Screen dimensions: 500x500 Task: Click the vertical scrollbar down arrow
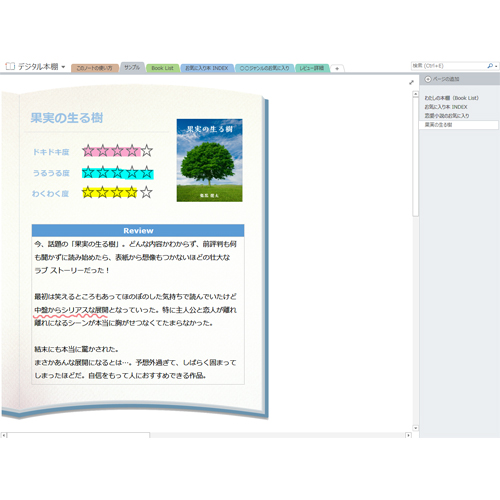coord(415,428)
